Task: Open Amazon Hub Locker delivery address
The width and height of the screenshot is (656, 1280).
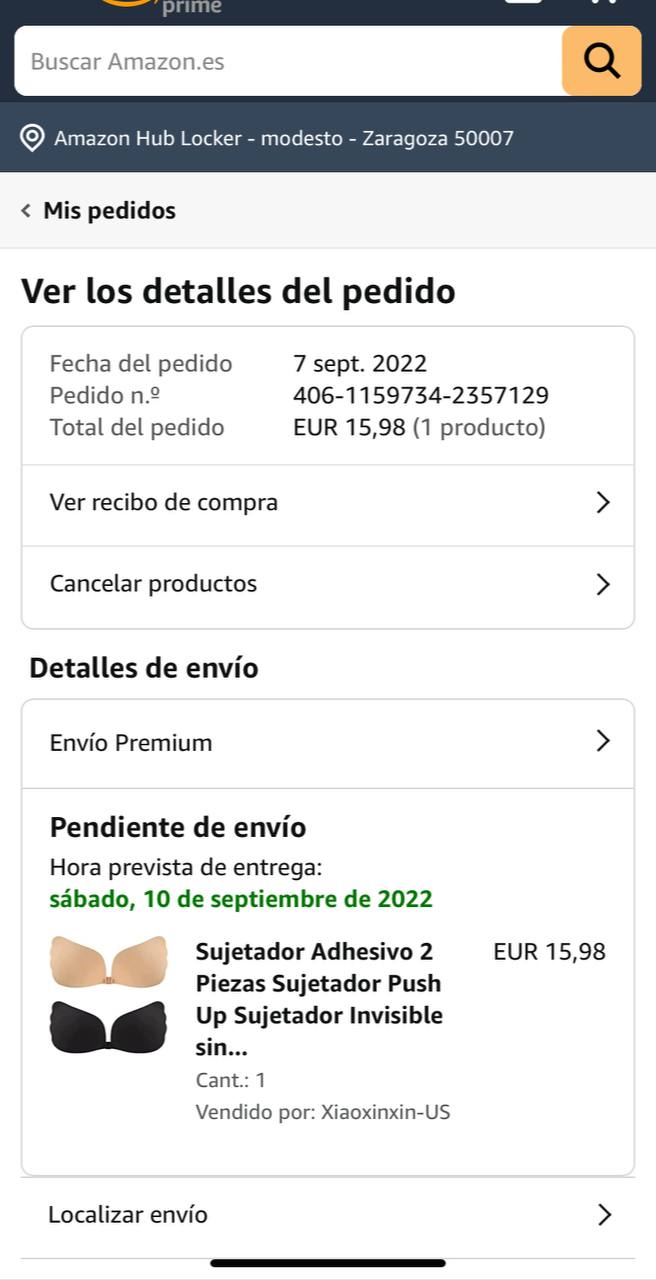Action: click(x=284, y=138)
